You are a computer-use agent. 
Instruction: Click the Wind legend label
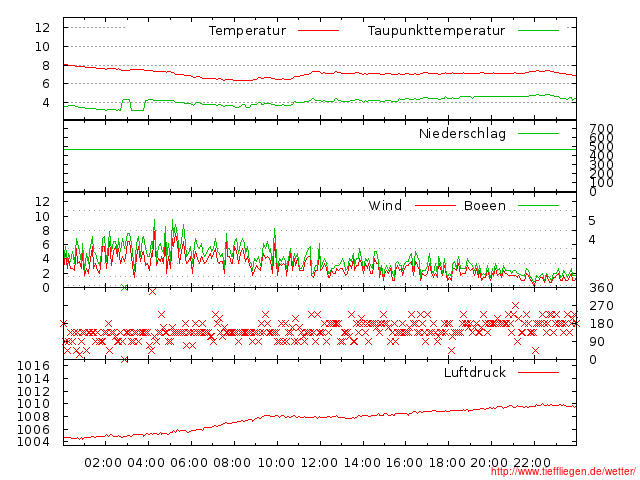385,205
